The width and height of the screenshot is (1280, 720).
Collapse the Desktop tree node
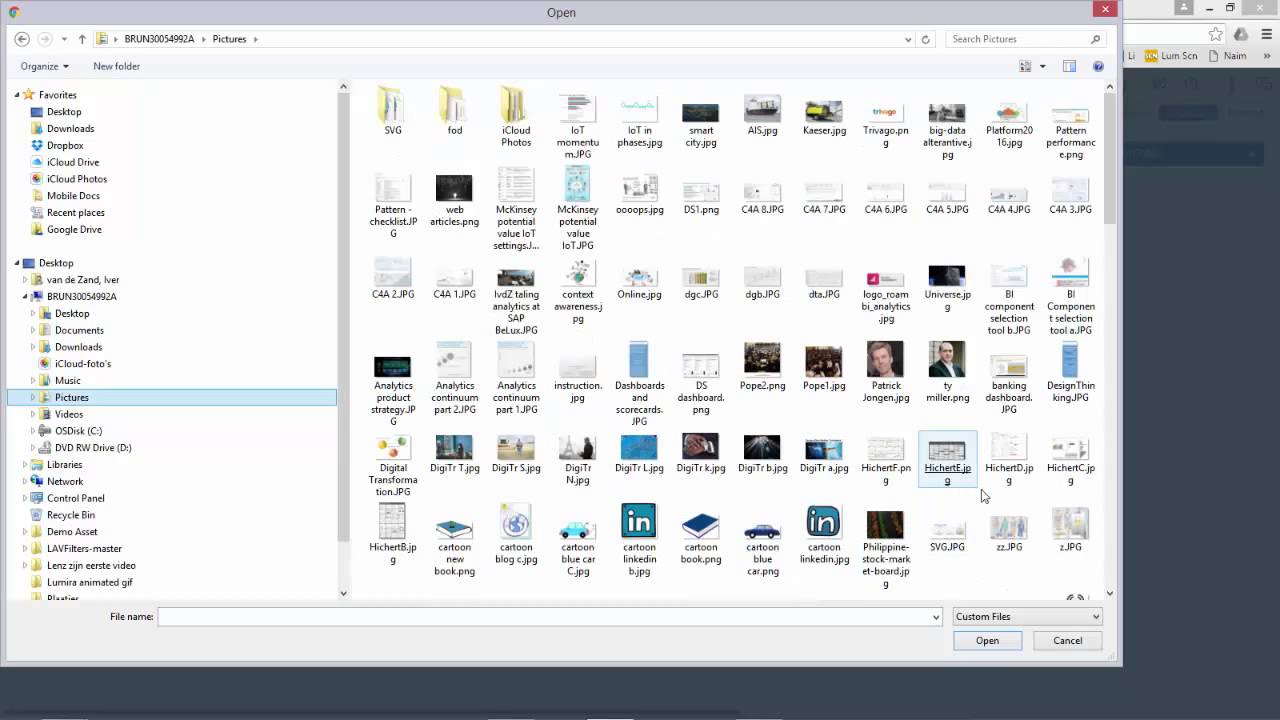17,263
